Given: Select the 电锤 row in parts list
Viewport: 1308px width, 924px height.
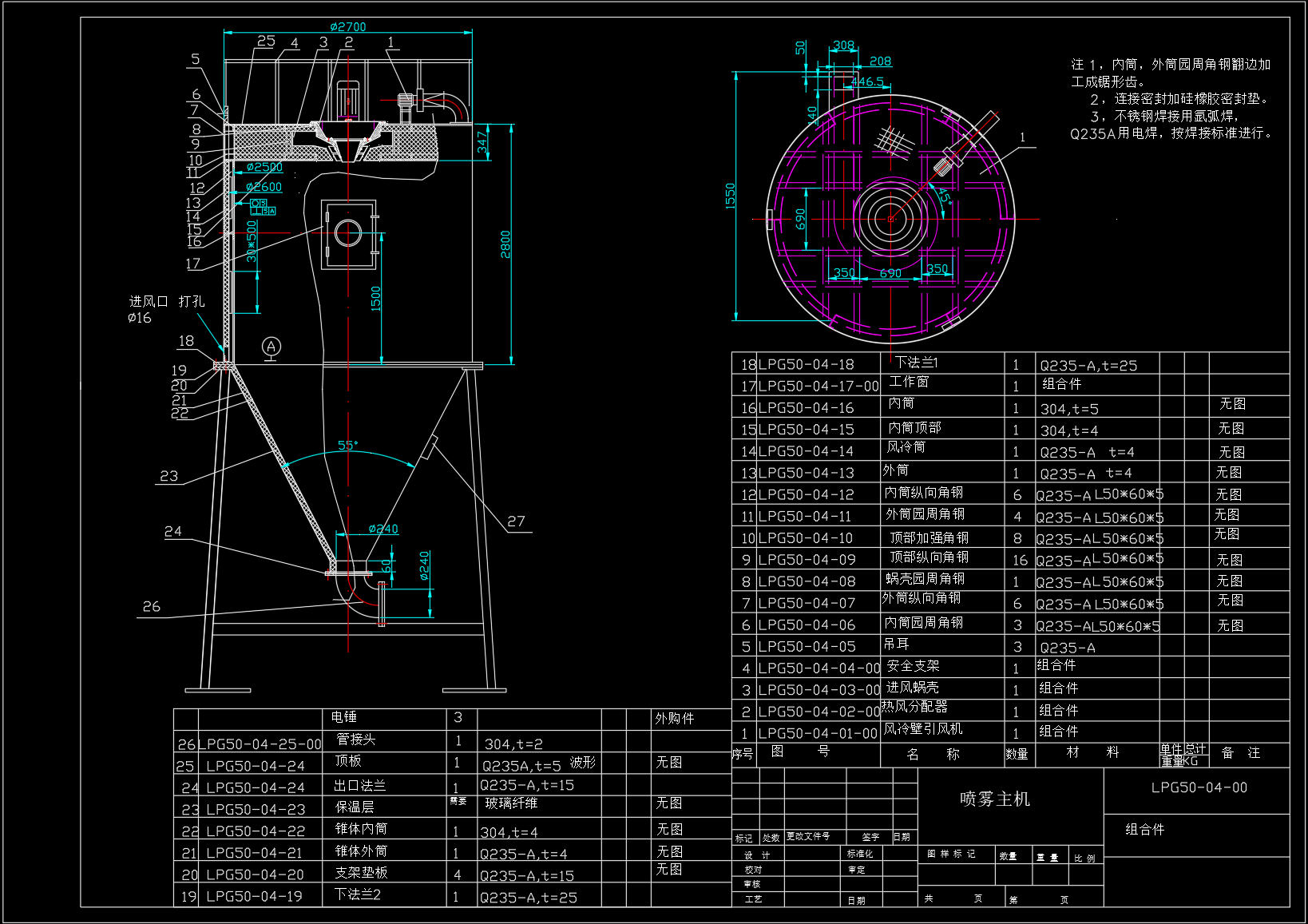Looking at the screenshot, I should (344, 717).
